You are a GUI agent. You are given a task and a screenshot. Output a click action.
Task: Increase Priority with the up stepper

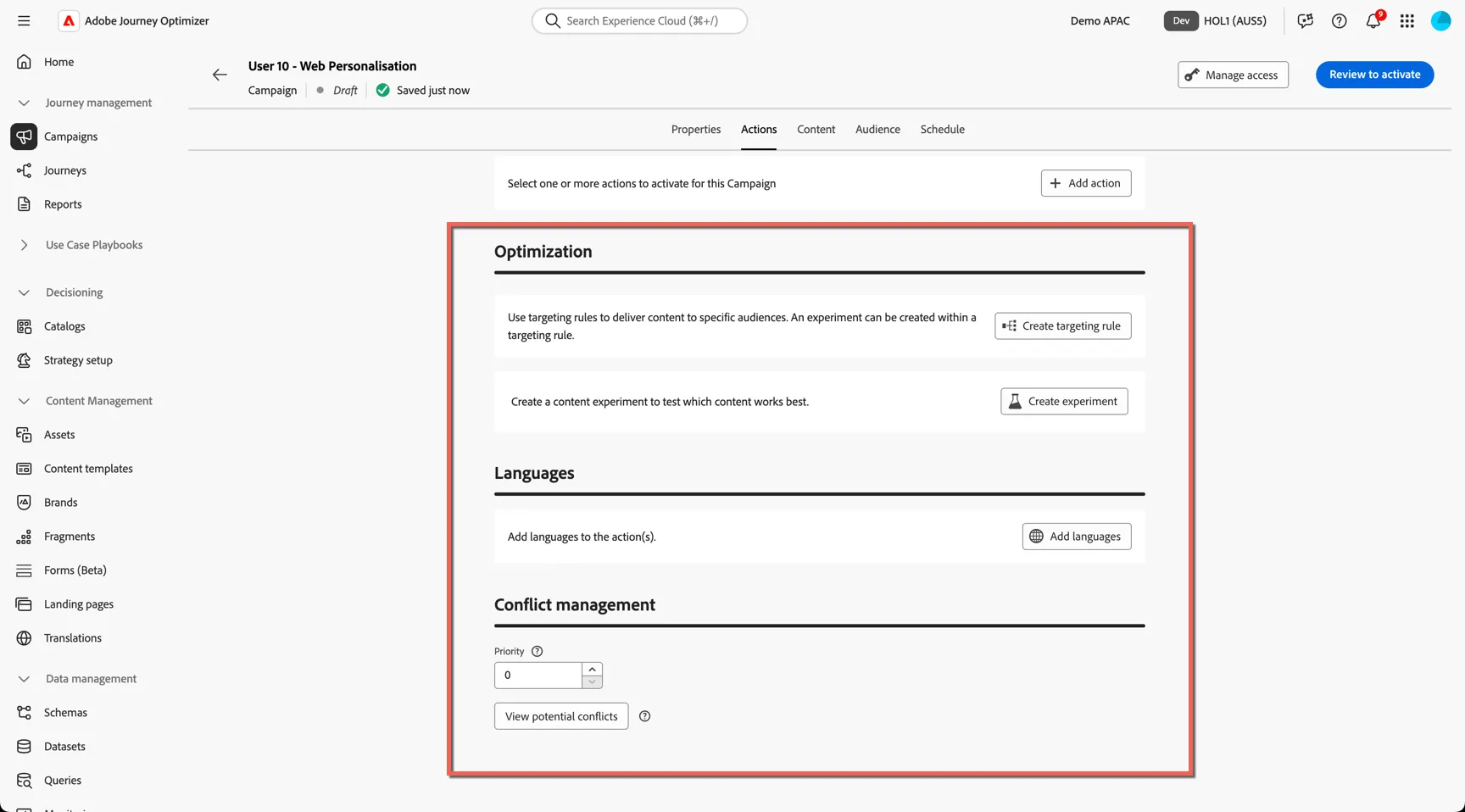coord(592,669)
